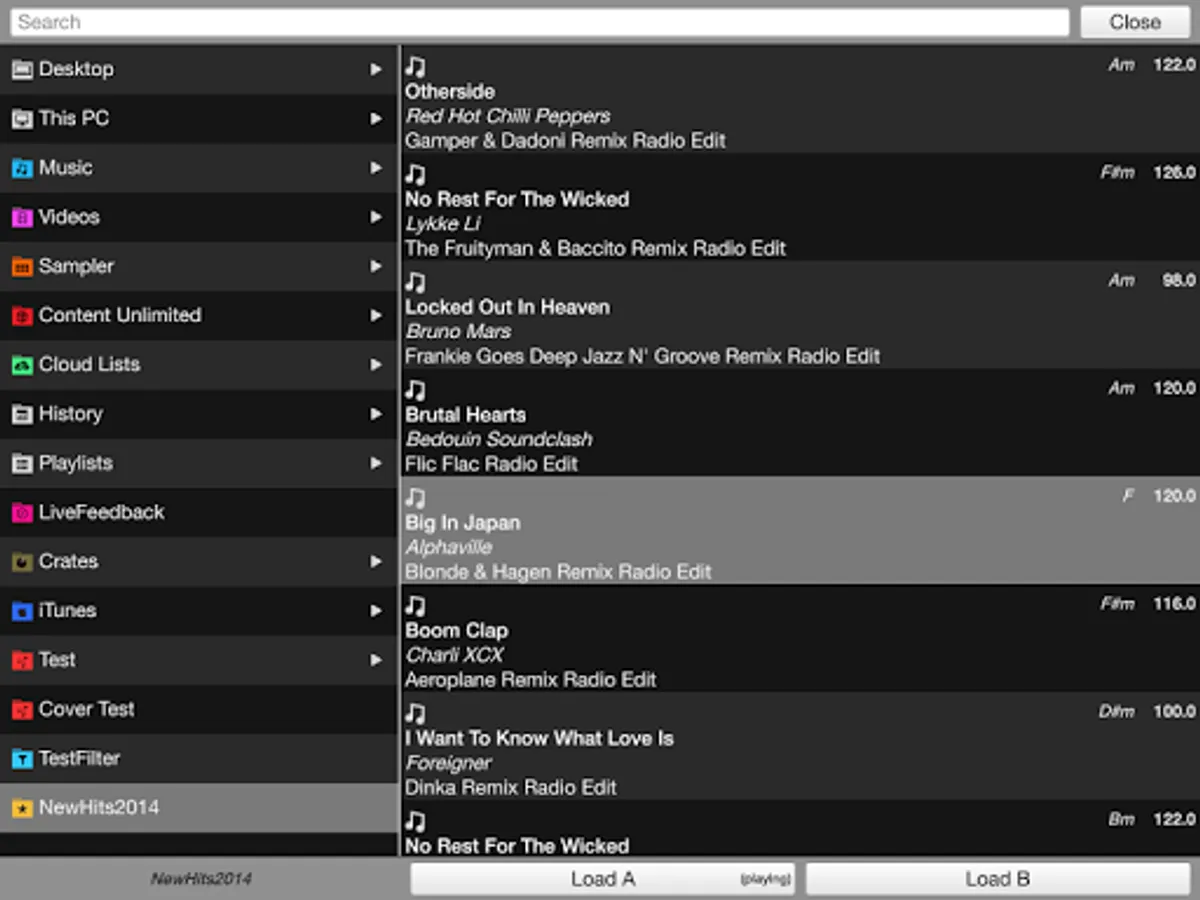1200x900 pixels.
Task: Select the Brutal Hearts track title
Action: pos(466,415)
